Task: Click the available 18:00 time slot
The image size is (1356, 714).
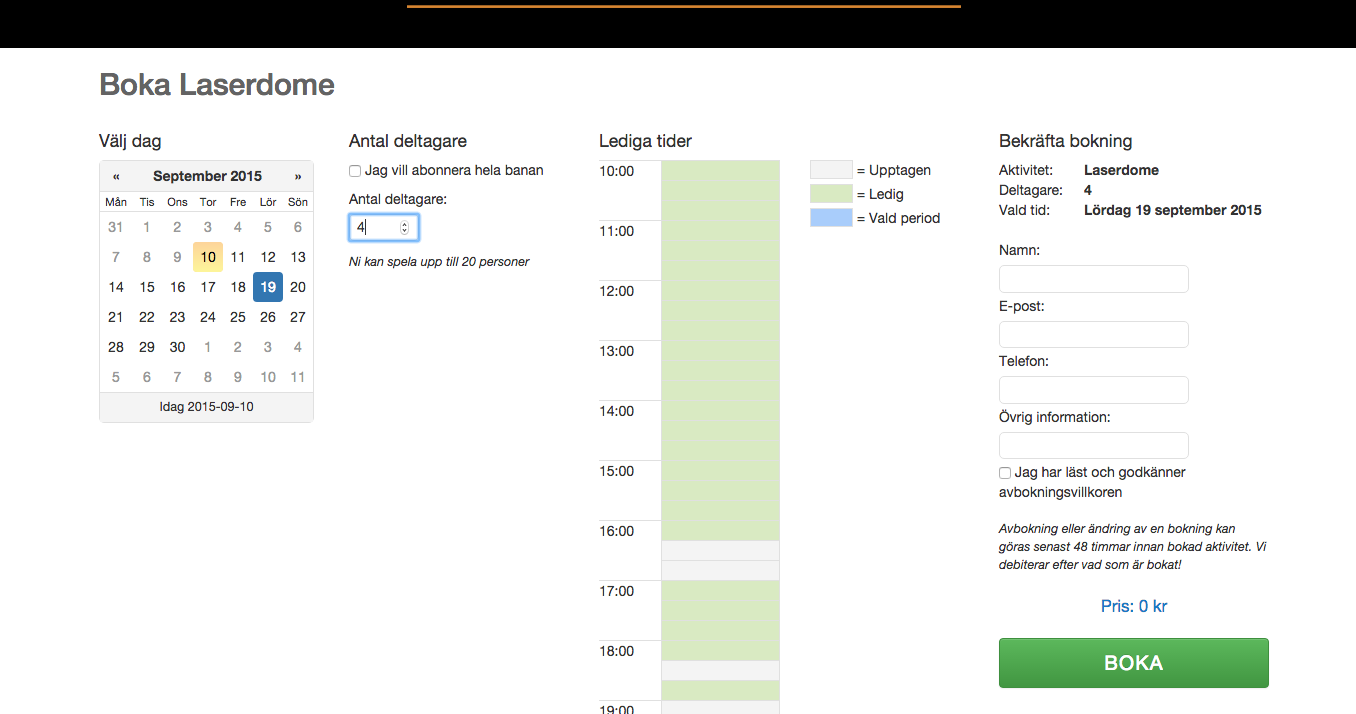Action: 720,650
